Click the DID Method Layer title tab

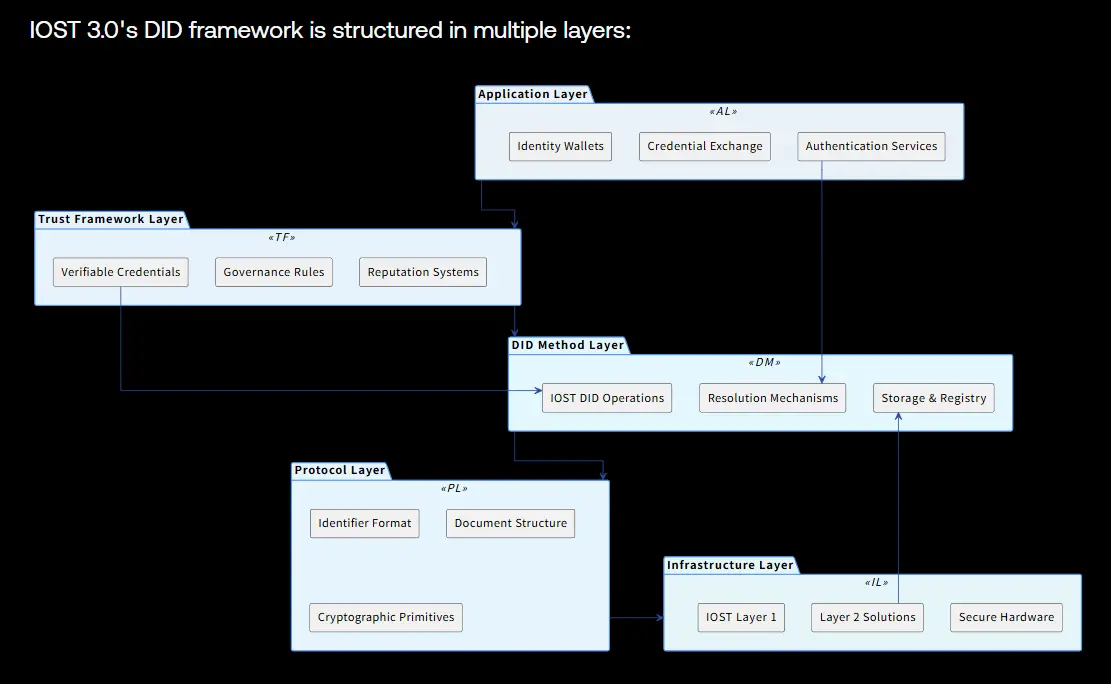(568, 345)
